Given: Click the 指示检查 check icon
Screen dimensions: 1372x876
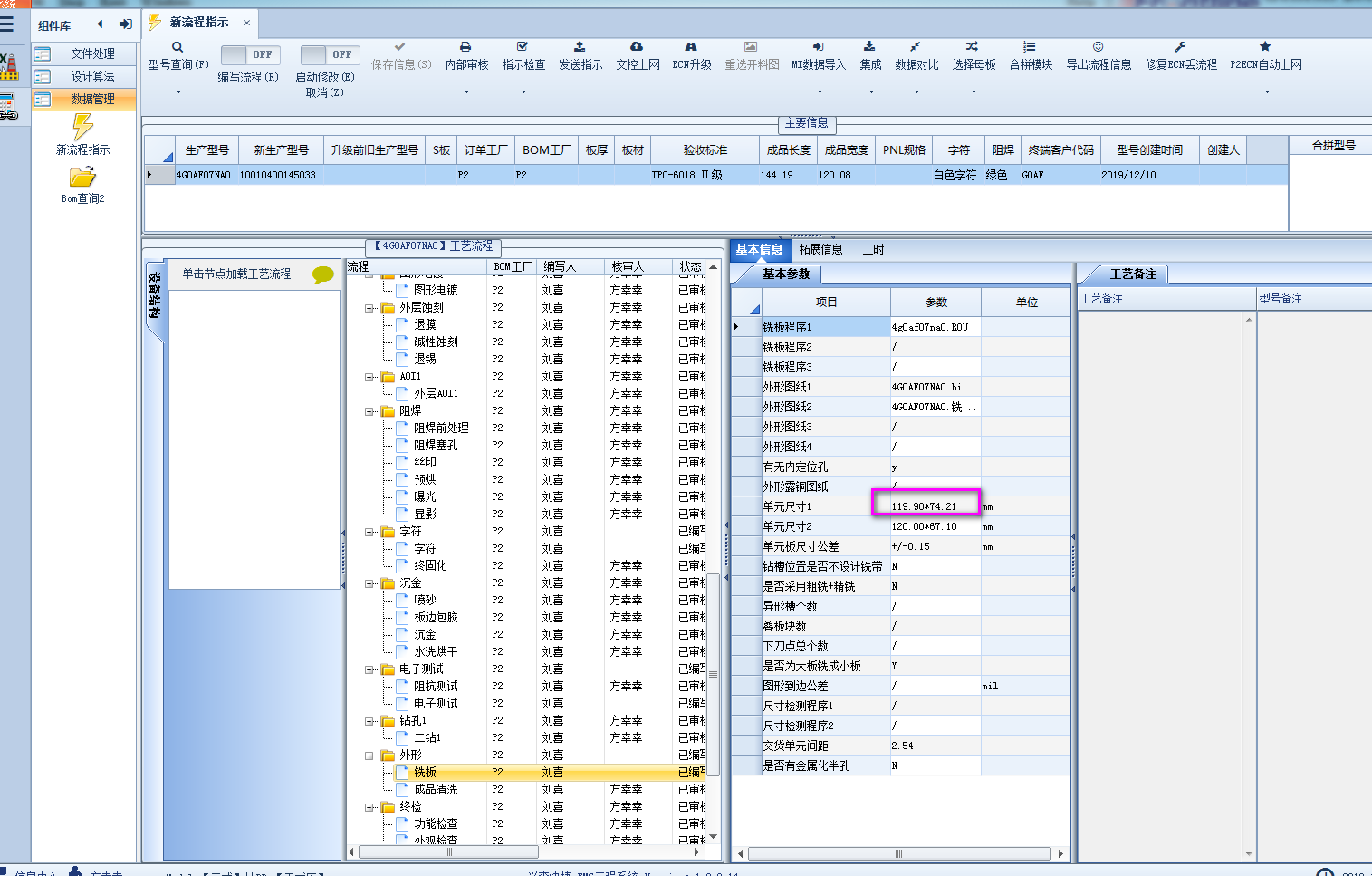Looking at the screenshot, I should [523, 46].
